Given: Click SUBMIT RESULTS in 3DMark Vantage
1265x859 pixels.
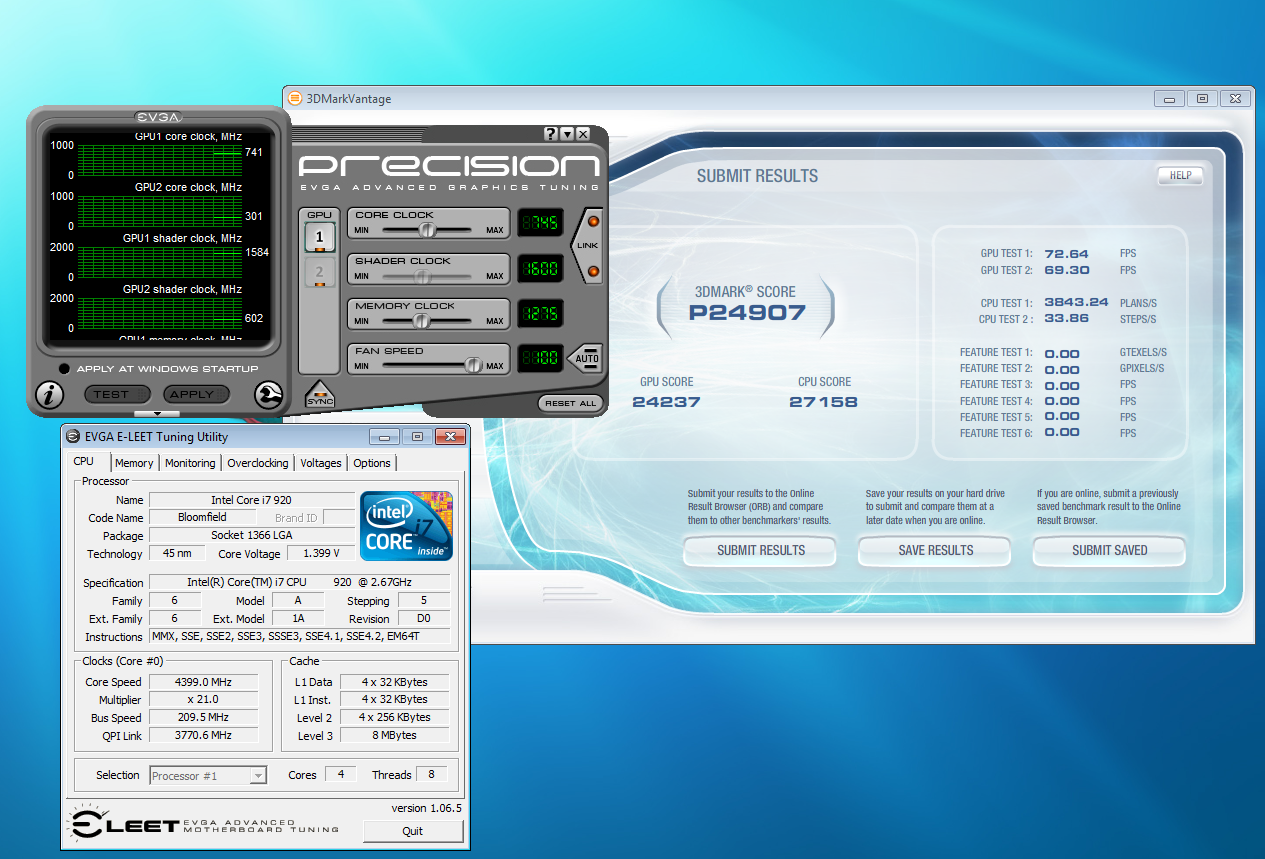Looking at the screenshot, I should point(761,550).
